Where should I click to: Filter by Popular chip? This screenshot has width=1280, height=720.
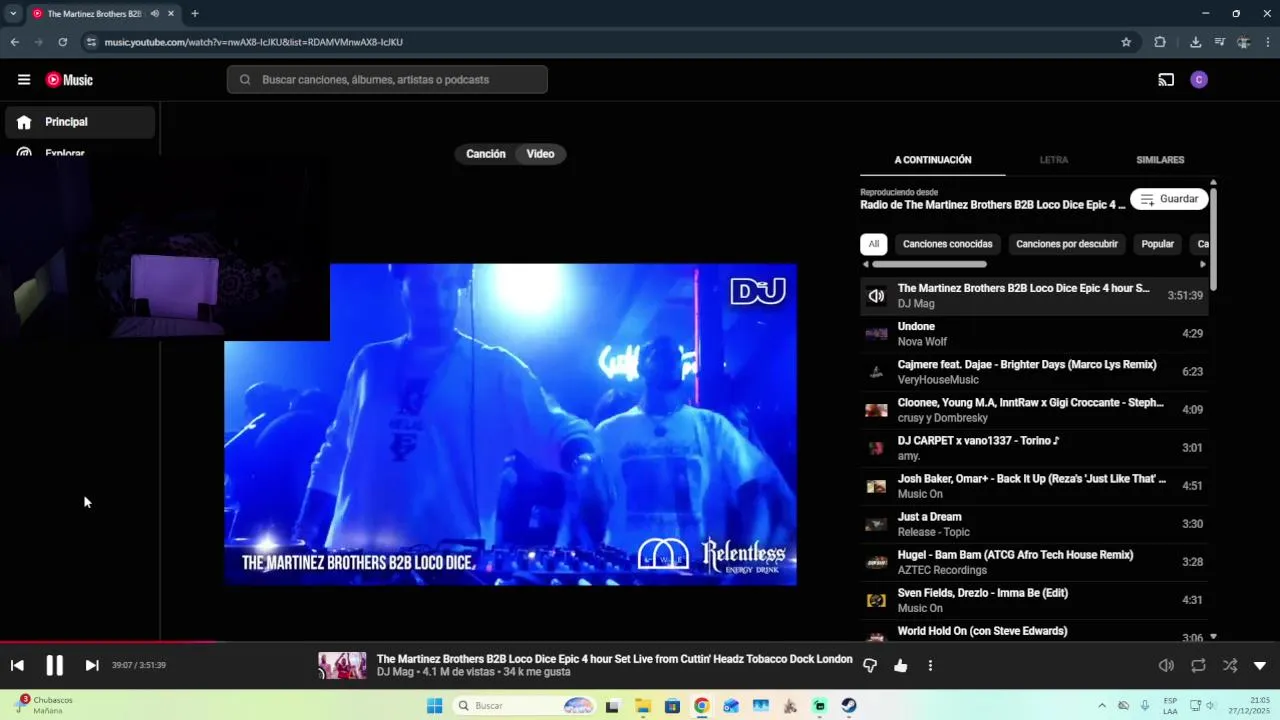pos(1158,244)
